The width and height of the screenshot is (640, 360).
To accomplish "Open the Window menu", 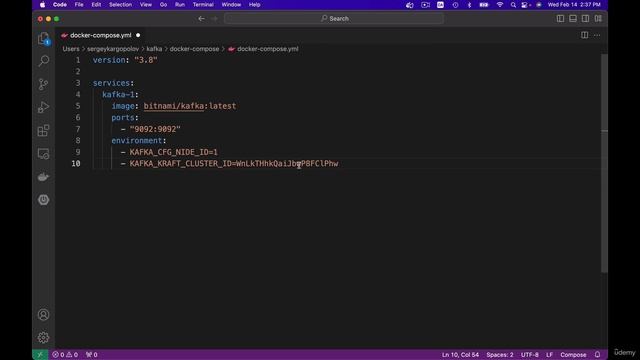I will coord(231,5).
